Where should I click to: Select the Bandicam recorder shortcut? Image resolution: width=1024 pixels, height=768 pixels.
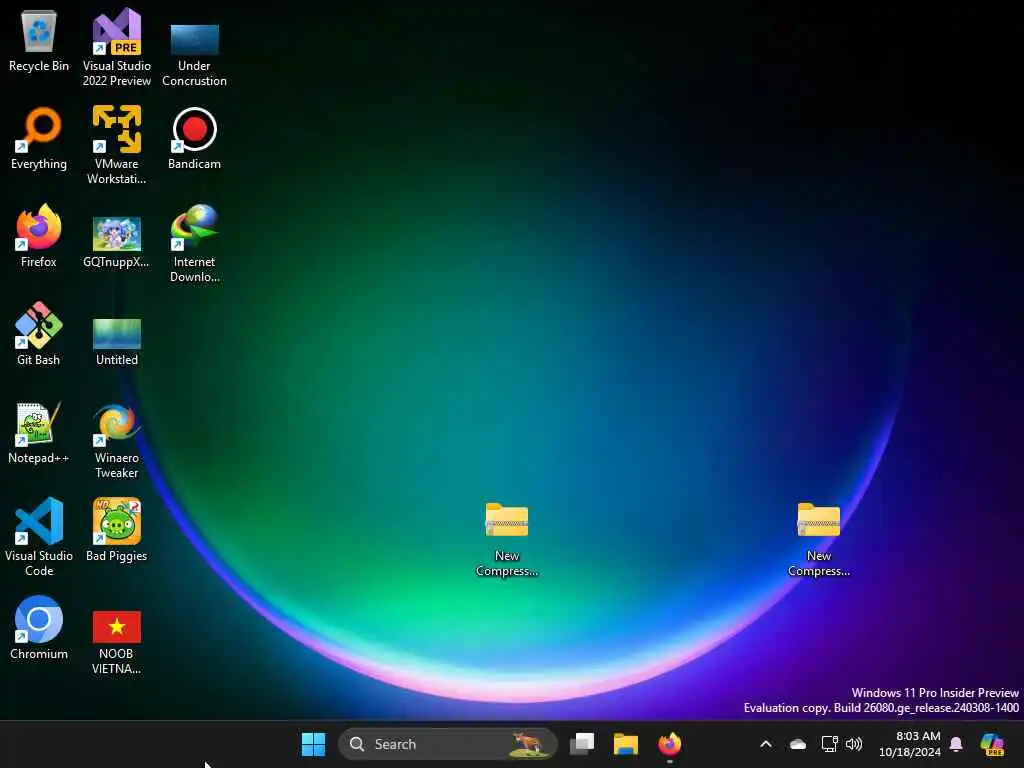click(x=194, y=138)
